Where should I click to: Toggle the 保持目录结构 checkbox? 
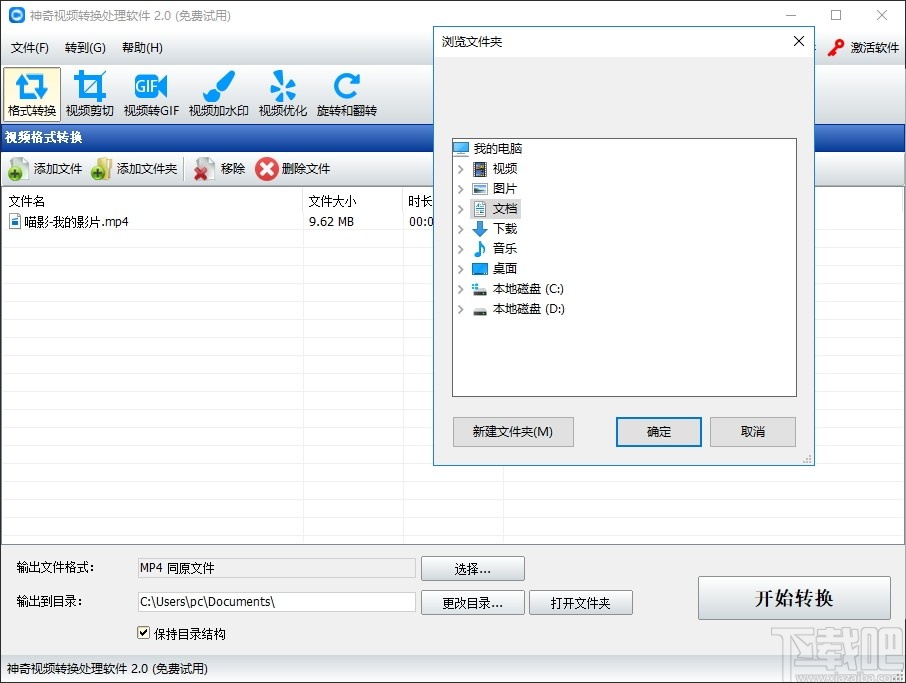145,632
